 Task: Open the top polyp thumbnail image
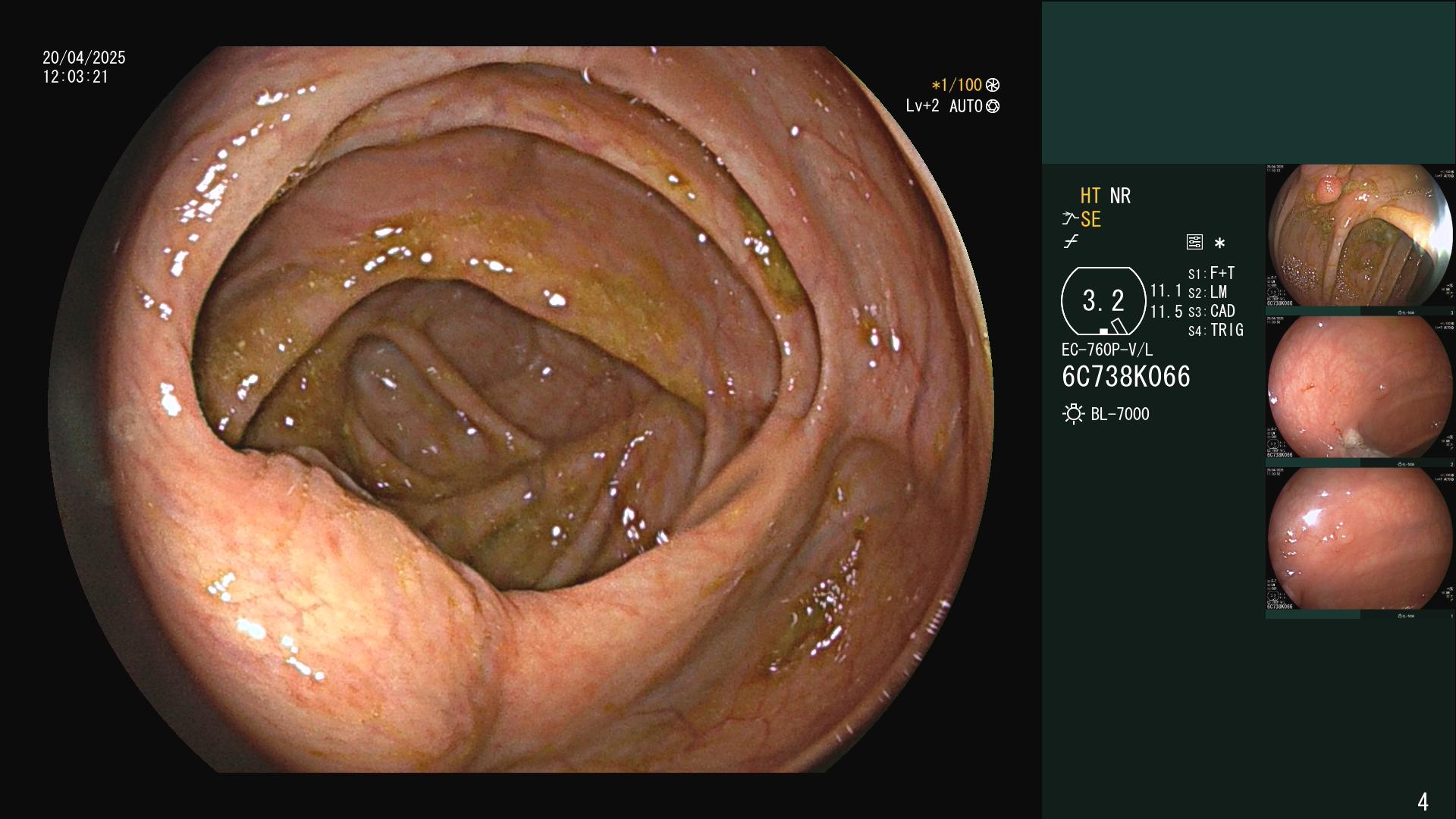pyautogui.click(x=1360, y=236)
